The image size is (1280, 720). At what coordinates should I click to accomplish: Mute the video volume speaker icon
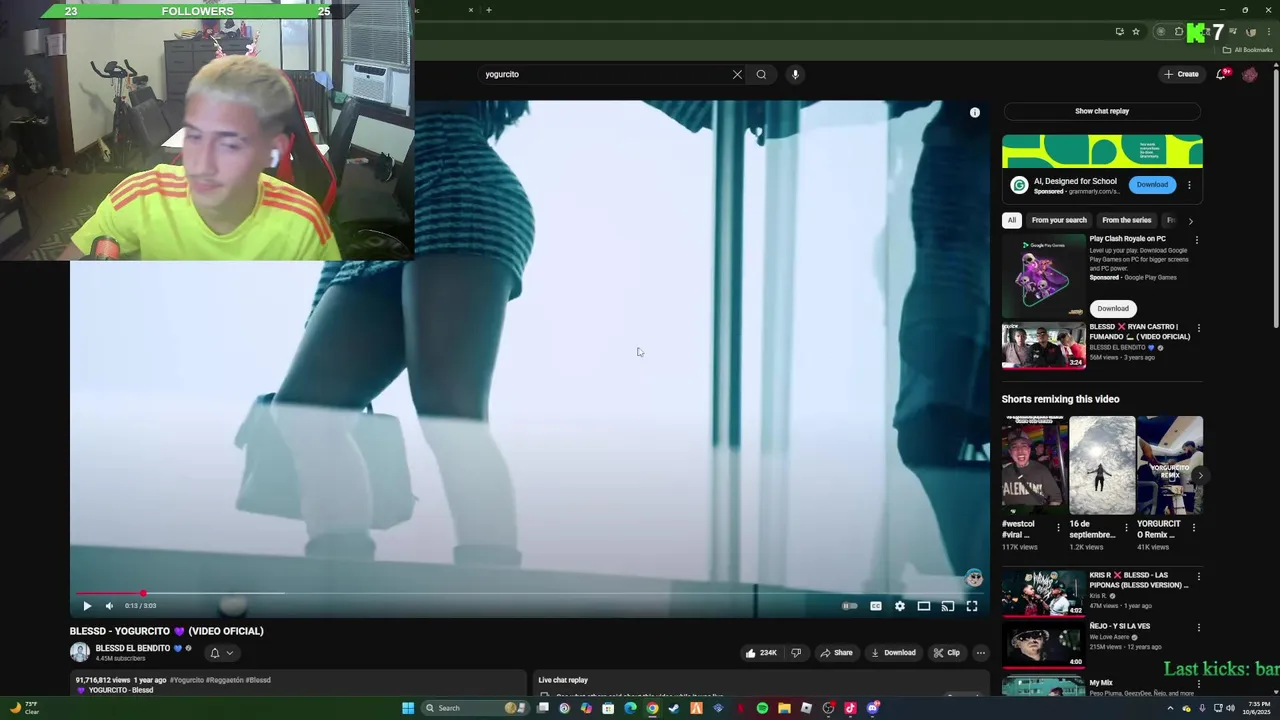click(x=109, y=606)
